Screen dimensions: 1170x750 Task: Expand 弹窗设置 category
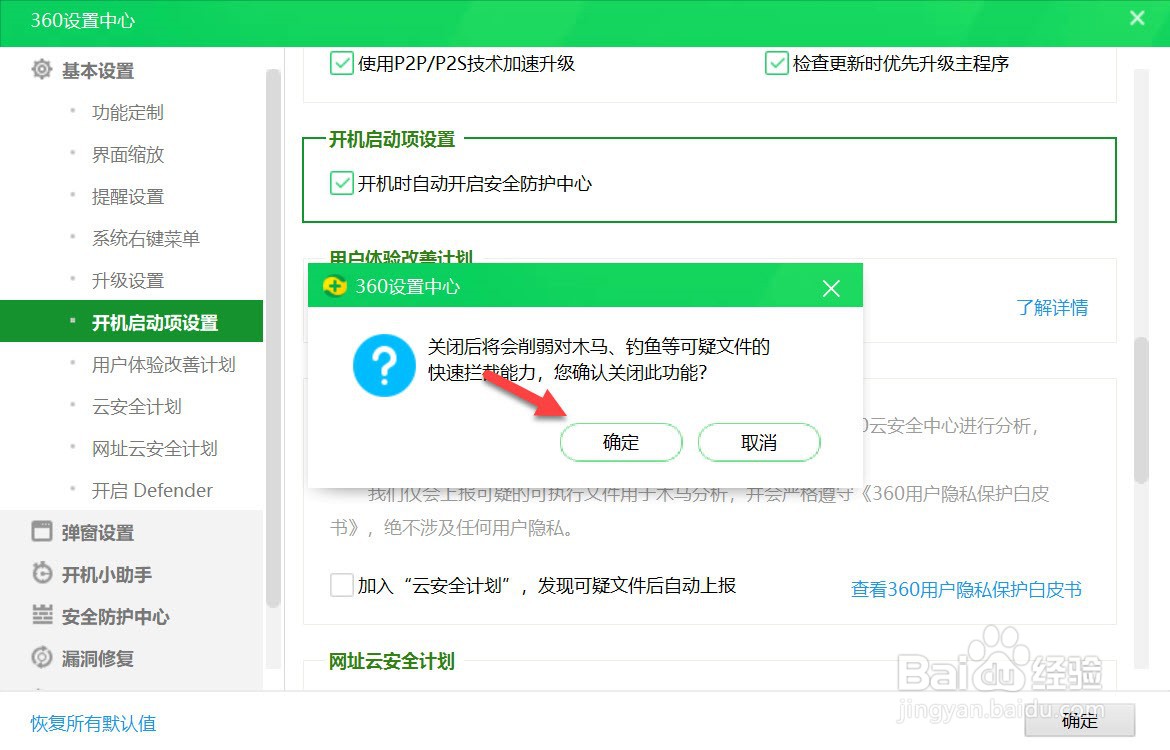click(98, 533)
